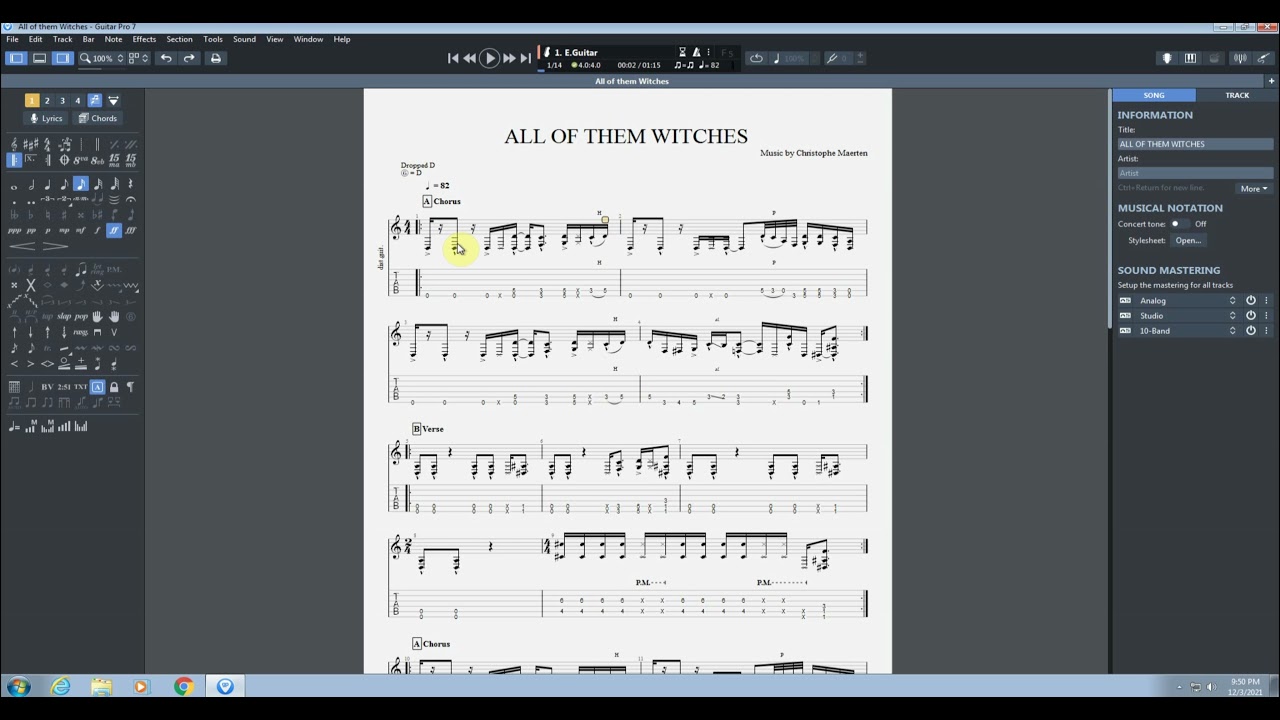Show the piano keyboard view

[1190, 58]
